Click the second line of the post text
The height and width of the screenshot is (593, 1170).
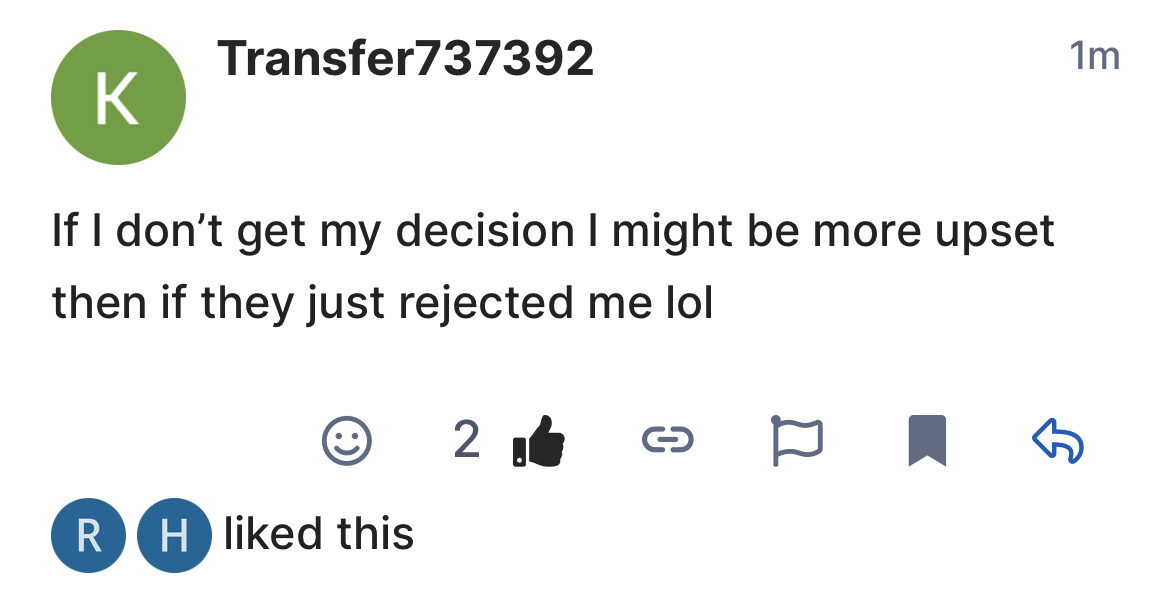coord(382,302)
